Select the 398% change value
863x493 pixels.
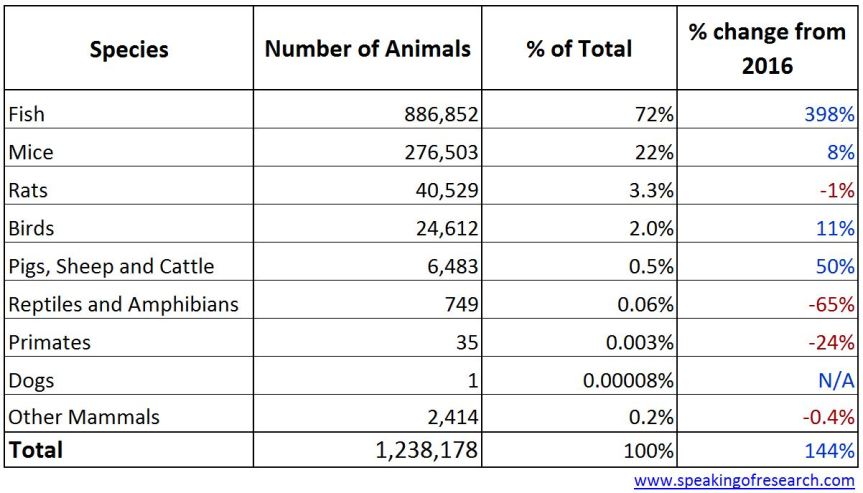coord(830,114)
